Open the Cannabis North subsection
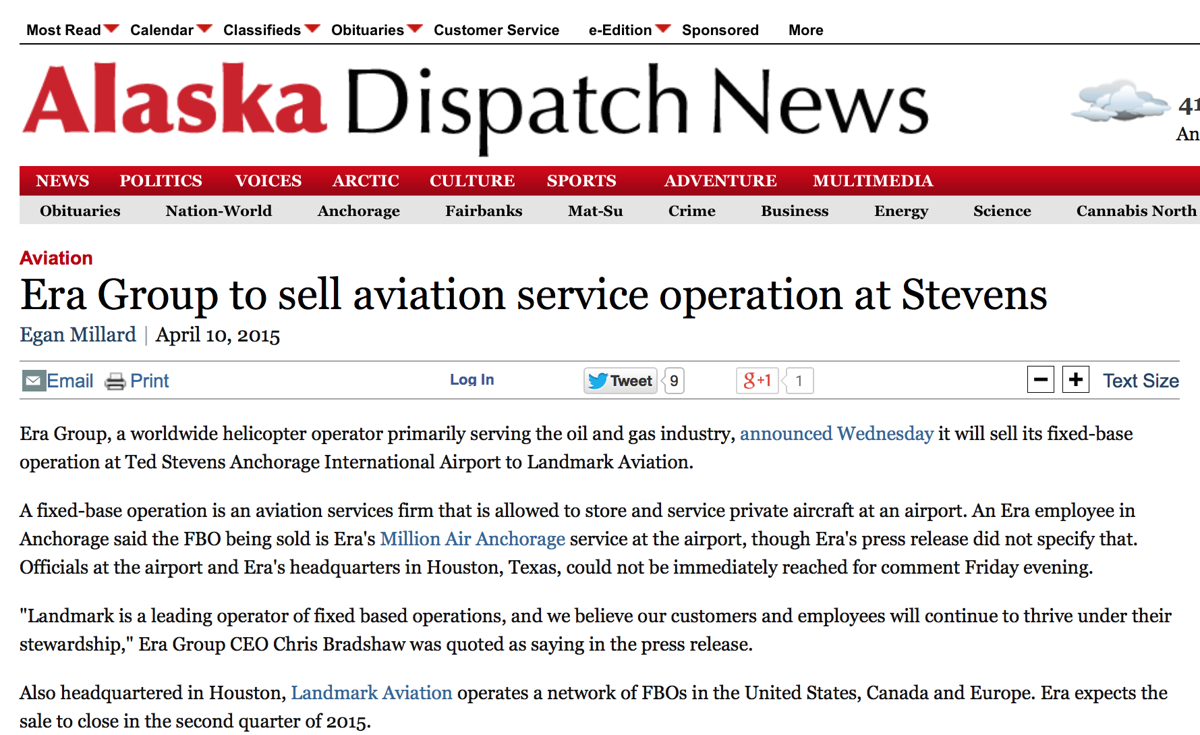Viewport: 1200px width, 735px height. (1136, 211)
